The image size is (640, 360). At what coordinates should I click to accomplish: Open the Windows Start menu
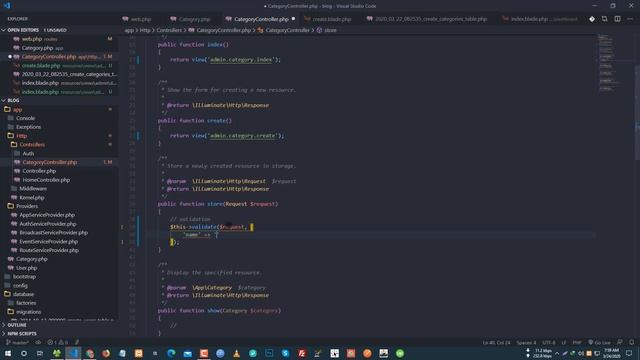(x=8, y=353)
